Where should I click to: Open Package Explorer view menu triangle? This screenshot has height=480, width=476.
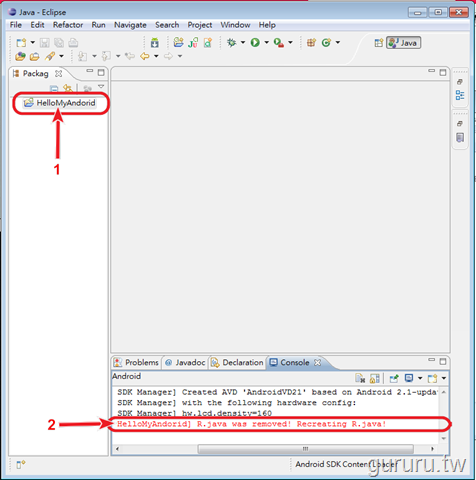101,87
